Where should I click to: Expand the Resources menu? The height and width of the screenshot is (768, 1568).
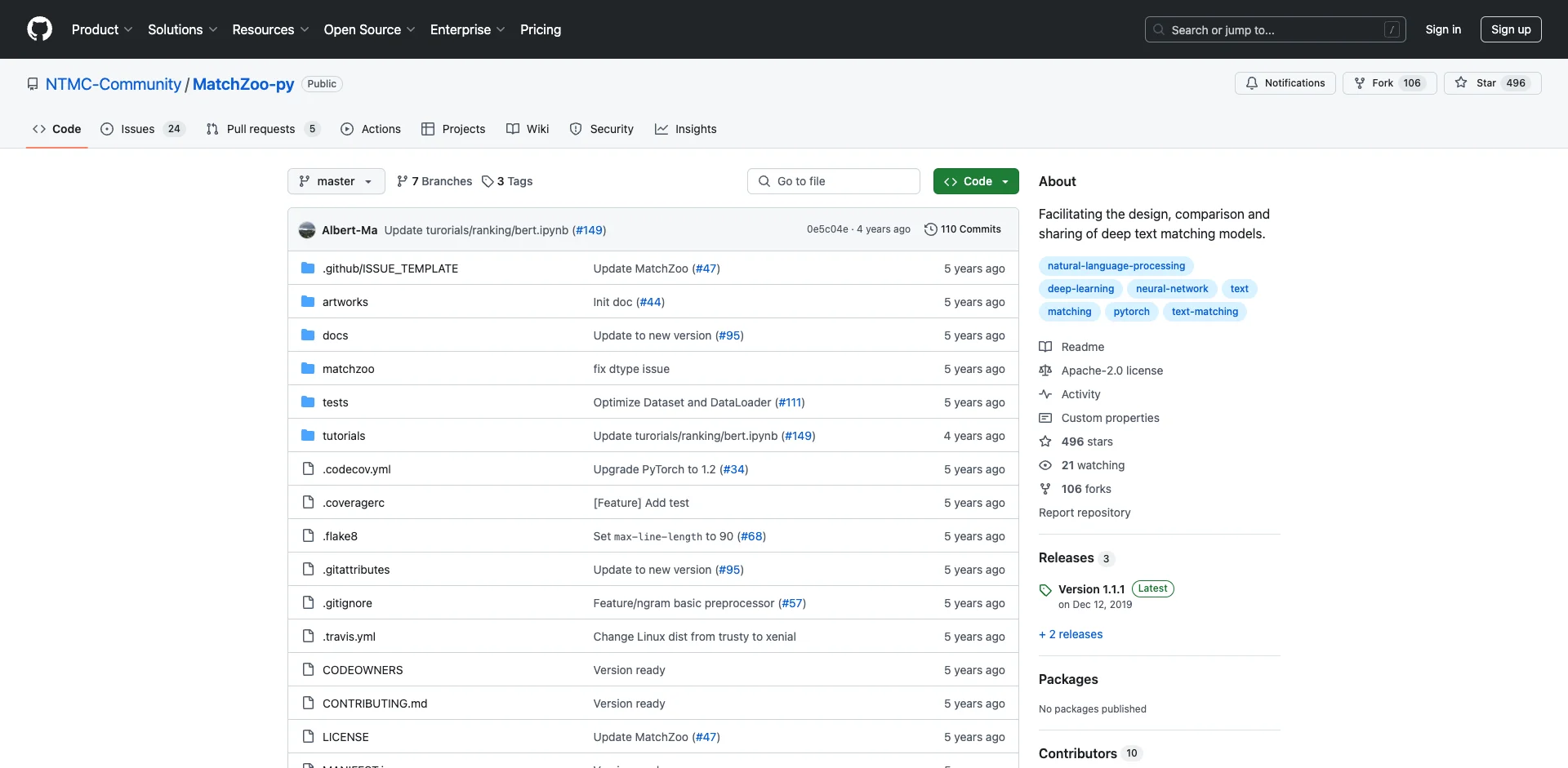pos(270,29)
